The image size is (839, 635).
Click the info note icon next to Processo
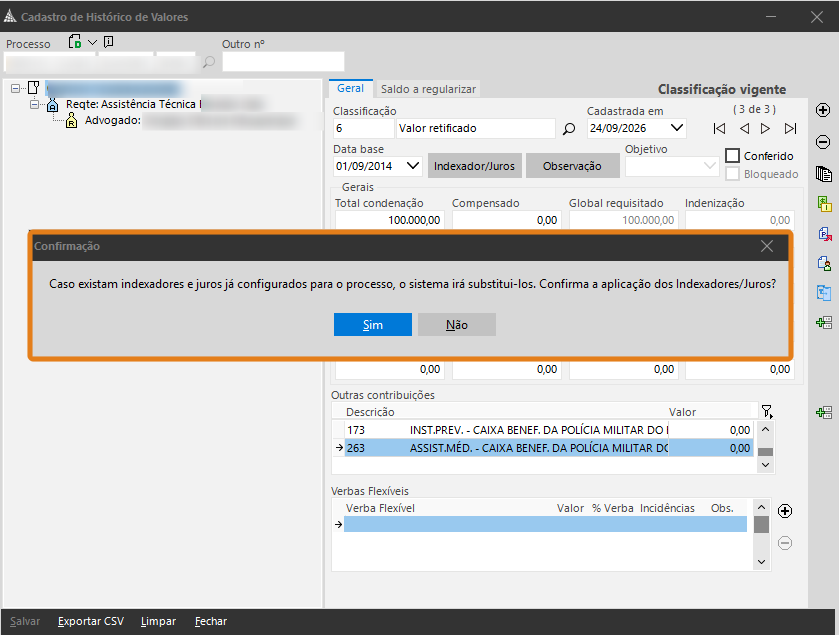109,42
